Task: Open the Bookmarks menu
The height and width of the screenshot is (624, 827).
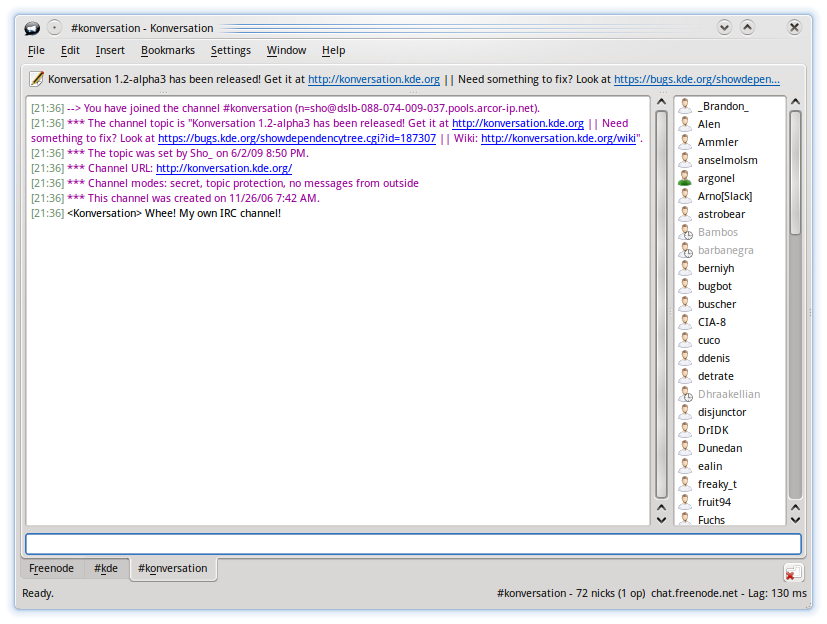Action: click(168, 50)
